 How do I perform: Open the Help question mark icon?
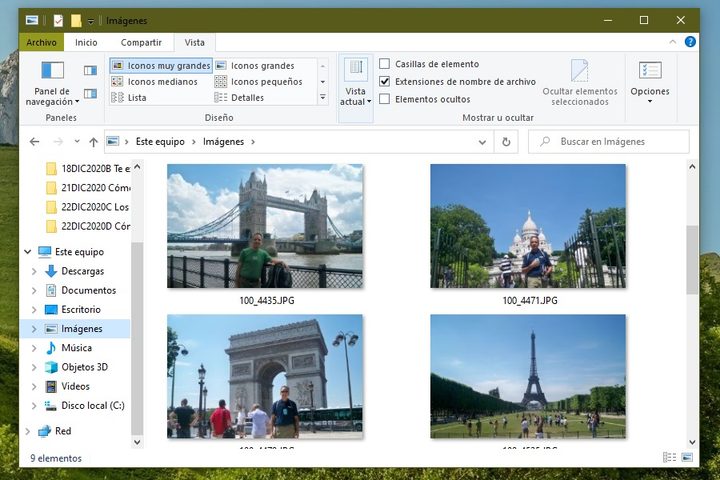(690, 42)
